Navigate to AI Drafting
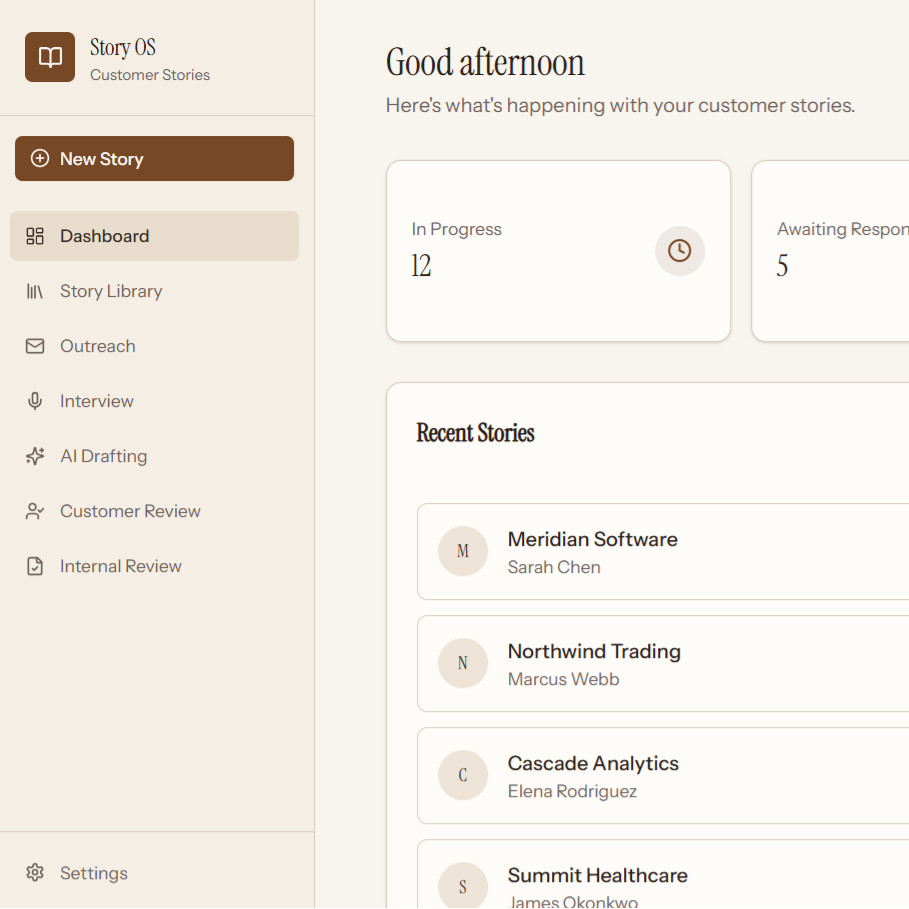 pos(104,456)
